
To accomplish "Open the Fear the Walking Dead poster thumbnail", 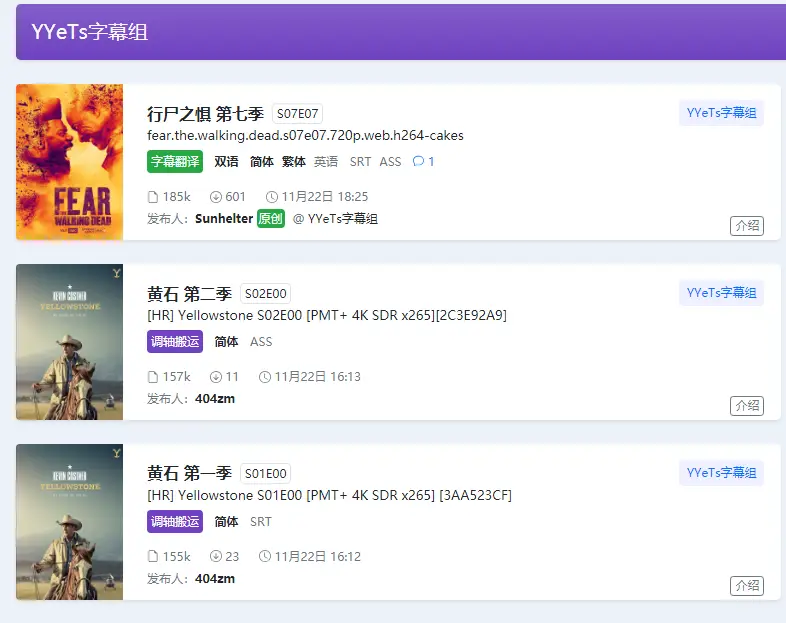I will tap(69, 162).
